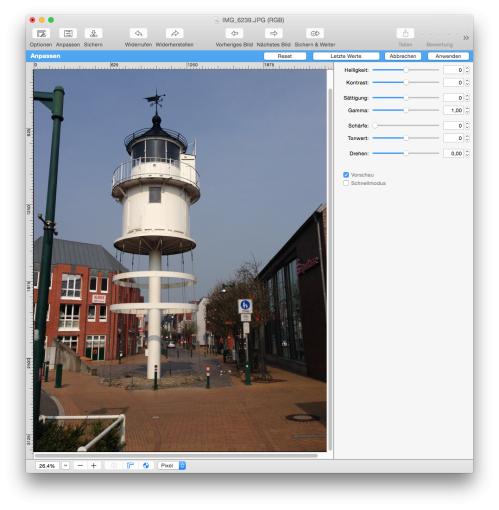Undo with the Widerrufen icon
Screen dimensions: 499x510
point(138,33)
